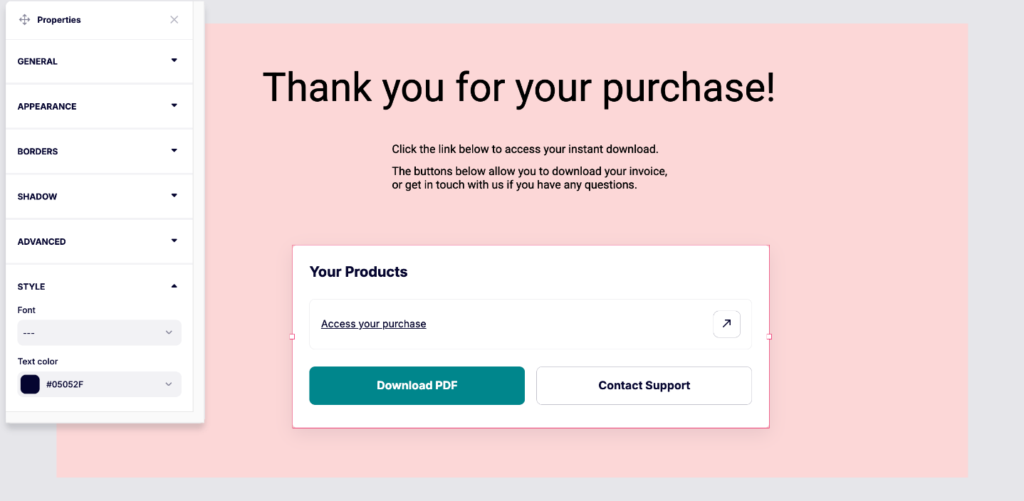Open the Font dropdown
Image resolution: width=1024 pixels, height=501 pixels.
[x=99, y=332]
